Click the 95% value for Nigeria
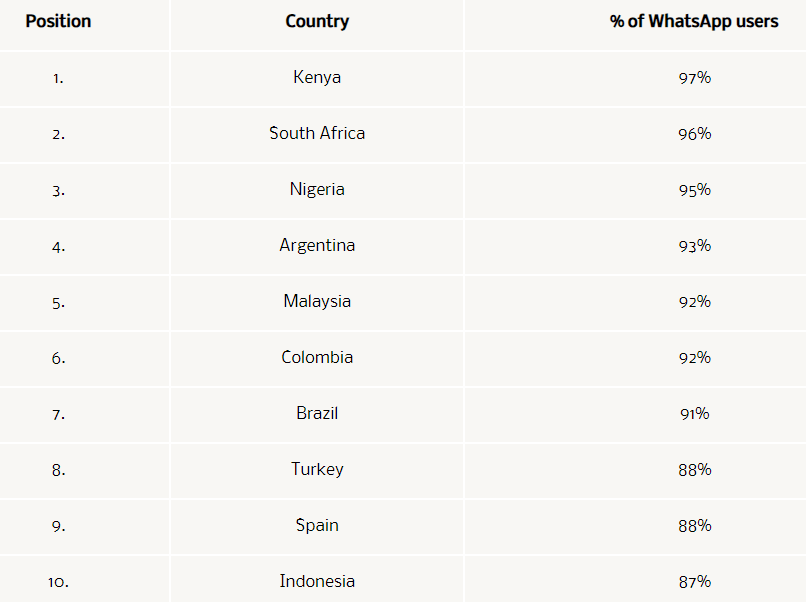 694,189
